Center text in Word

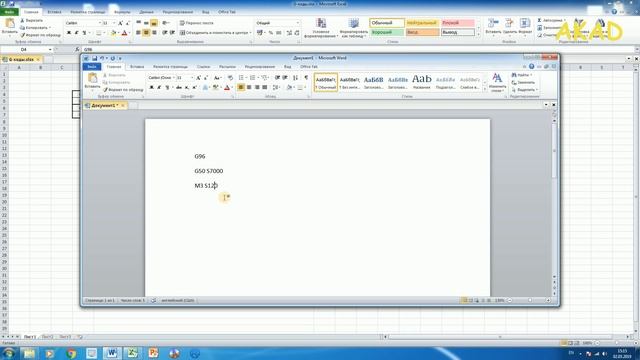249,87
